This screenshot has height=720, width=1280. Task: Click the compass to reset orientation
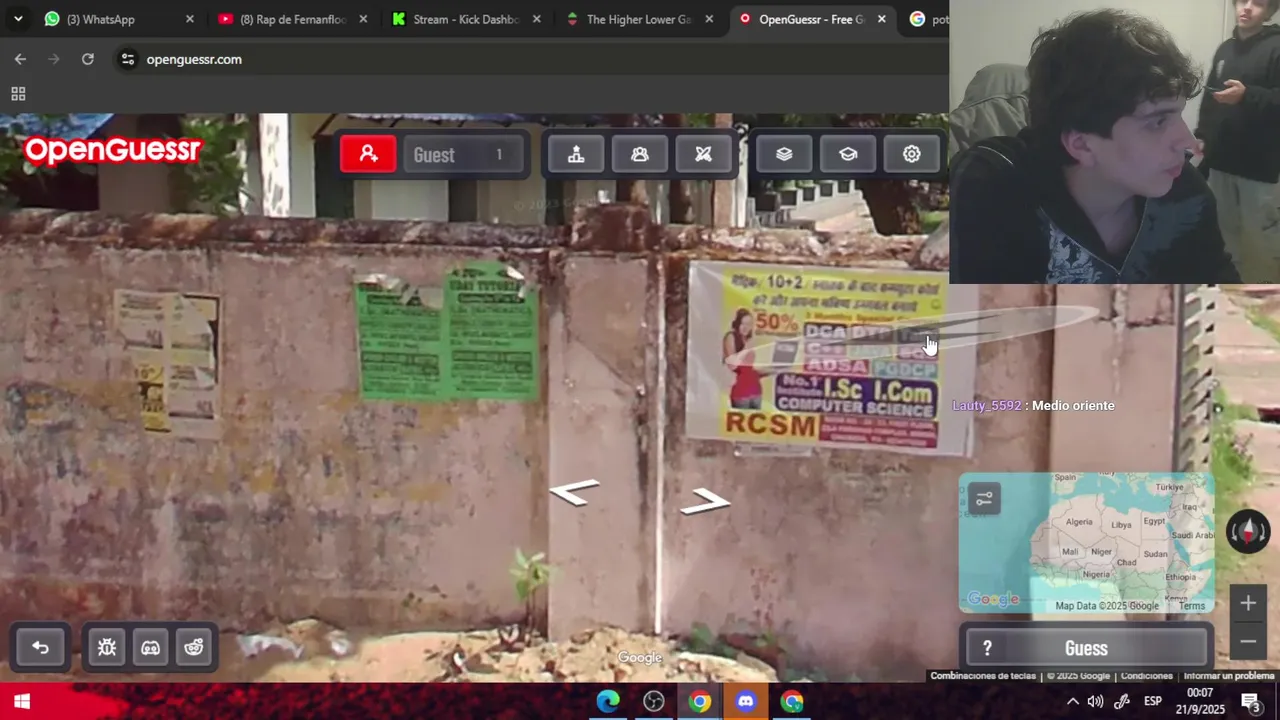tap(1247, 531)
